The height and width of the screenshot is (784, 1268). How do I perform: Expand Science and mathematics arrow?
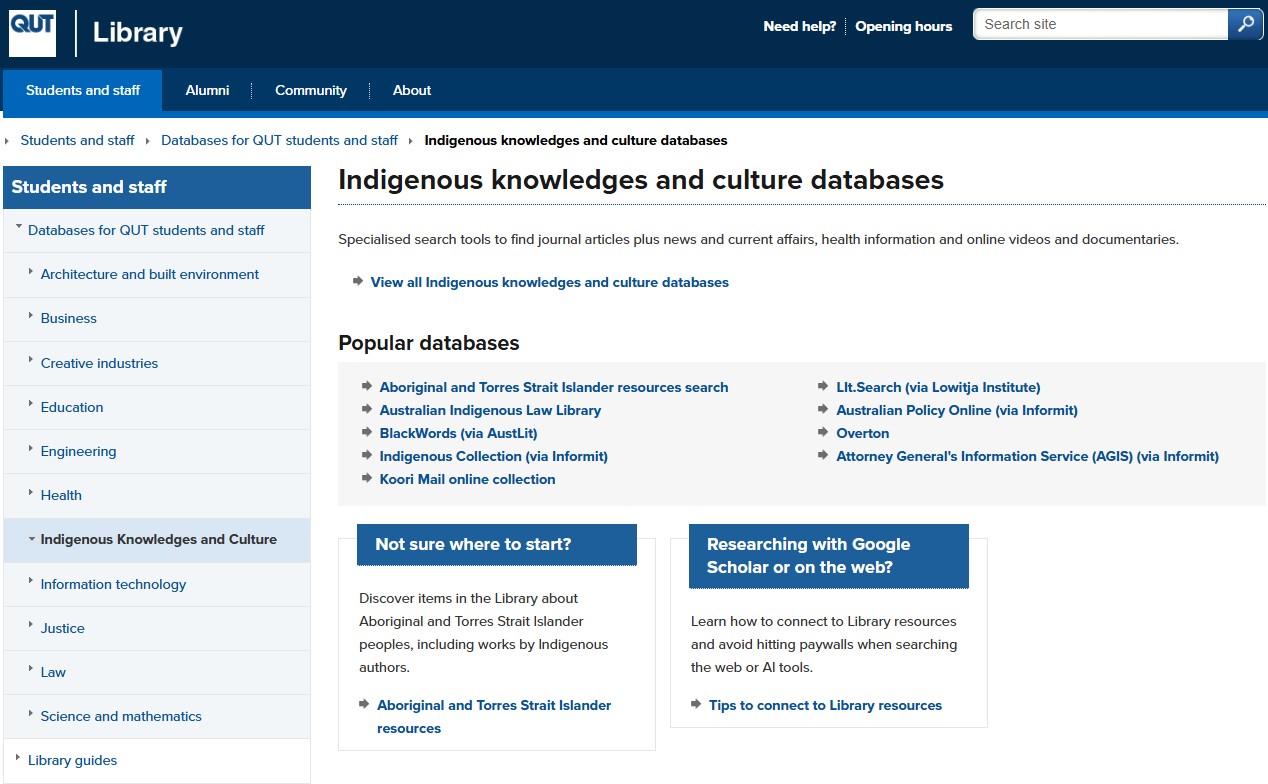(x=31, y=714)
